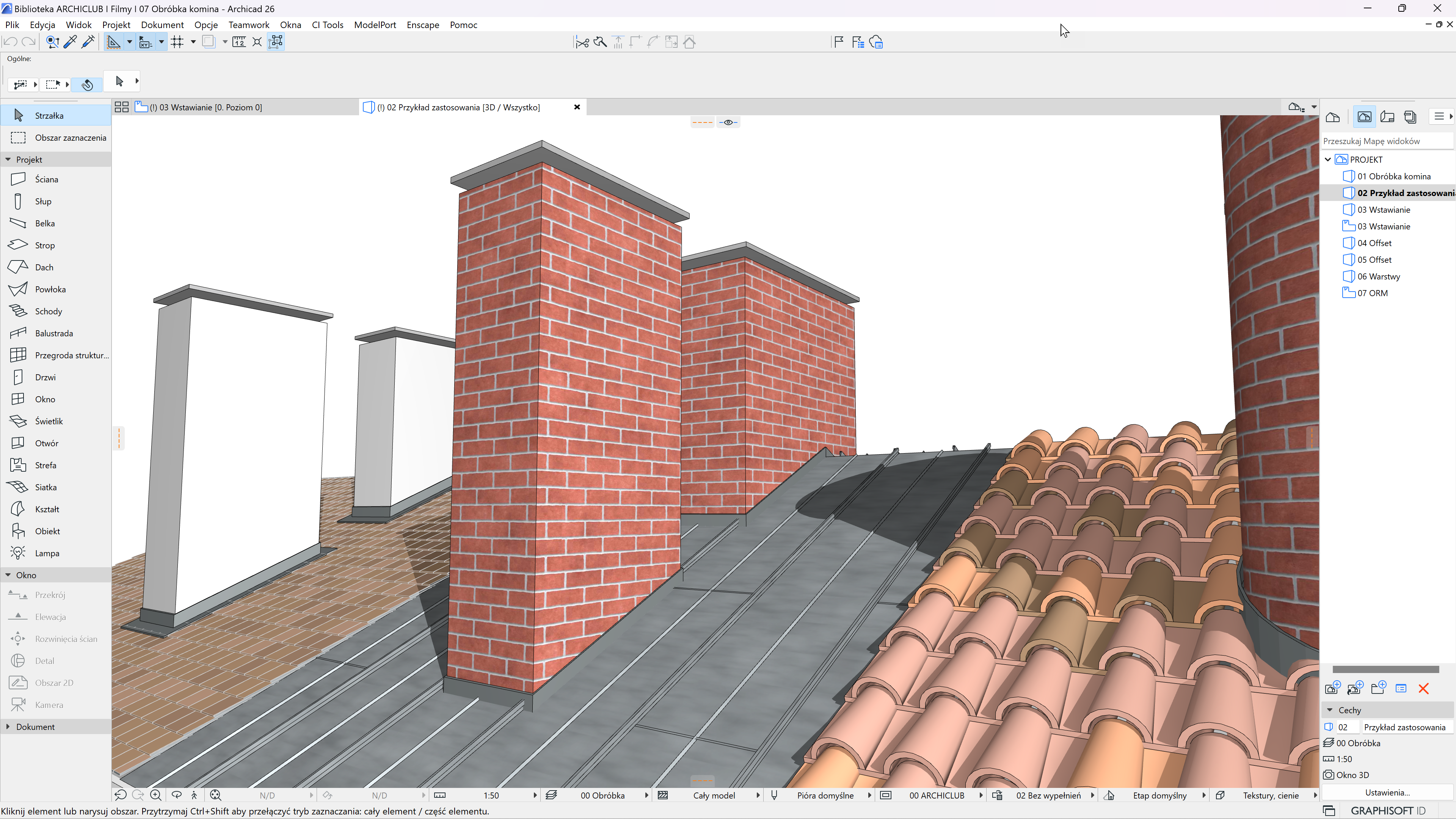The image size is (1456, 819).
Task: Open the 04 Offset view
Action: pos(1374,243)
